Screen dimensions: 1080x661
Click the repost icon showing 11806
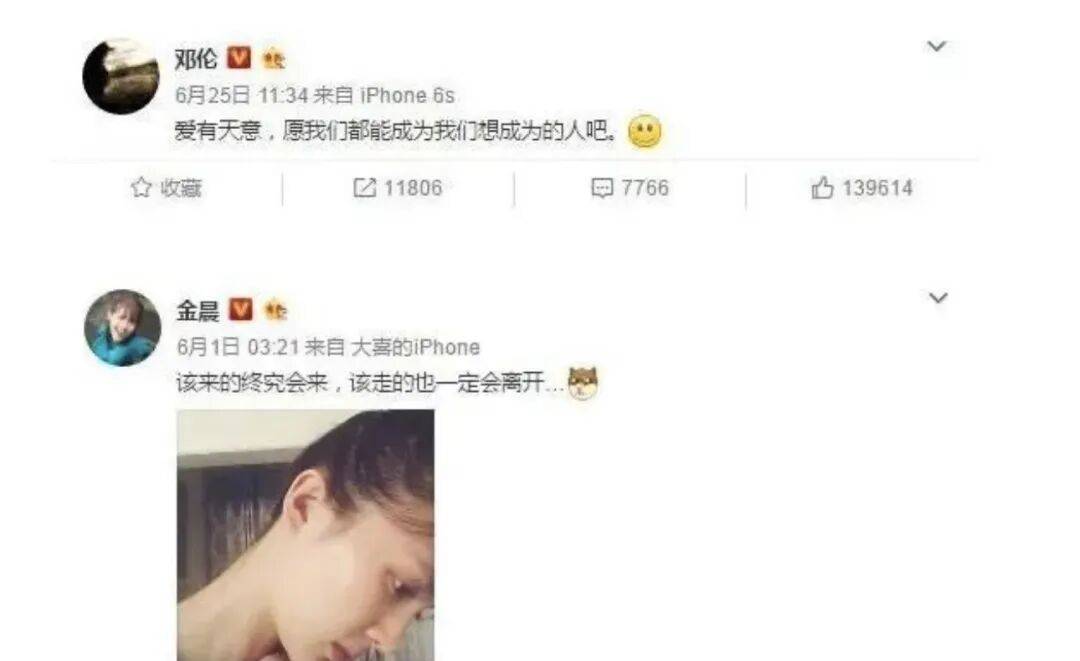pyautogui.click(x=364, y=188)
